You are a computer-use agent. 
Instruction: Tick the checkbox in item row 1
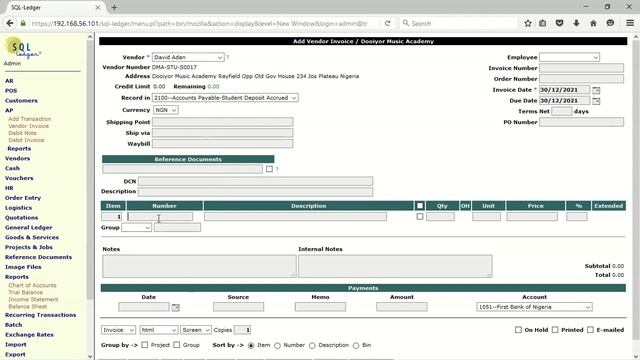420,216
